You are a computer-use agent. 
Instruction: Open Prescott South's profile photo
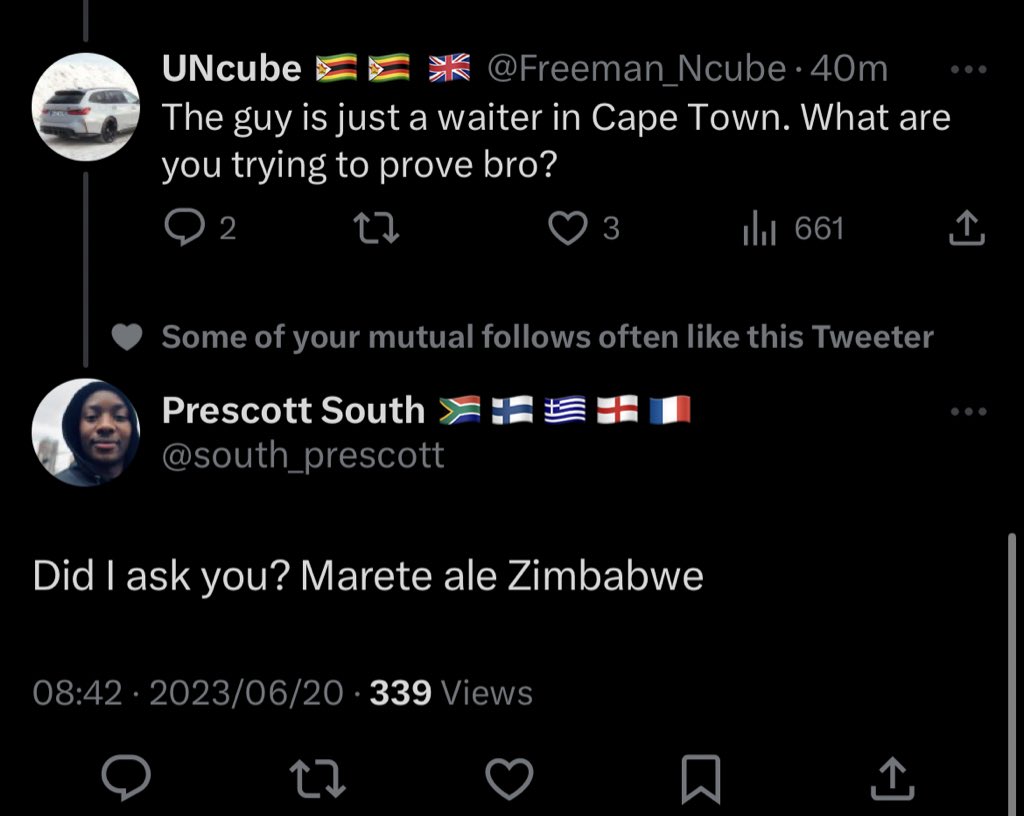(86, 433)
